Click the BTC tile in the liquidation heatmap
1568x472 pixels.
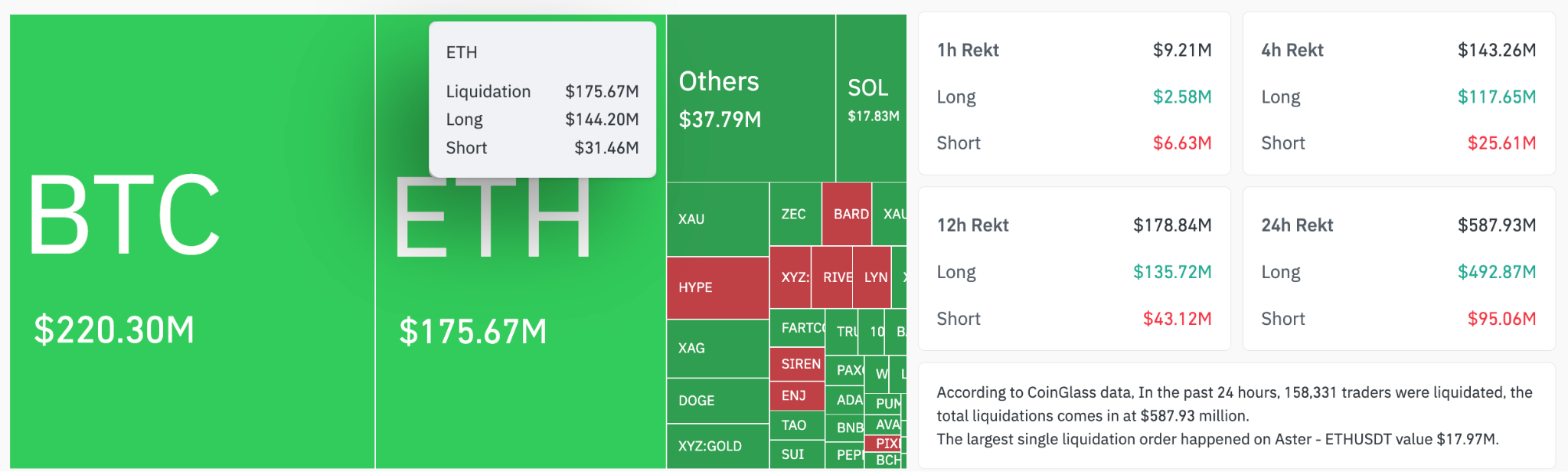[x=191, y=241]
